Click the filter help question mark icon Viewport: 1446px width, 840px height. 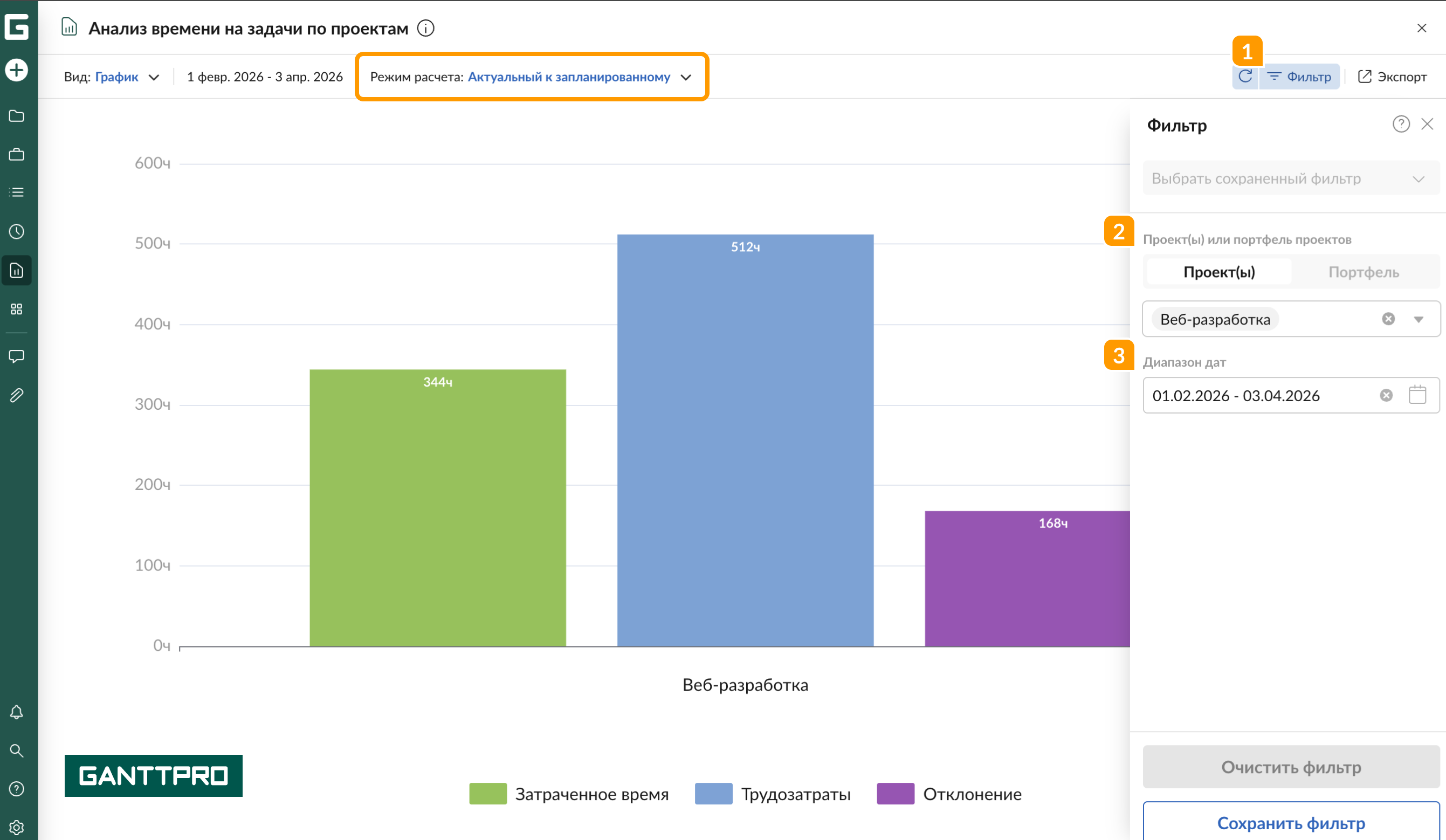tap(1401, 124)
